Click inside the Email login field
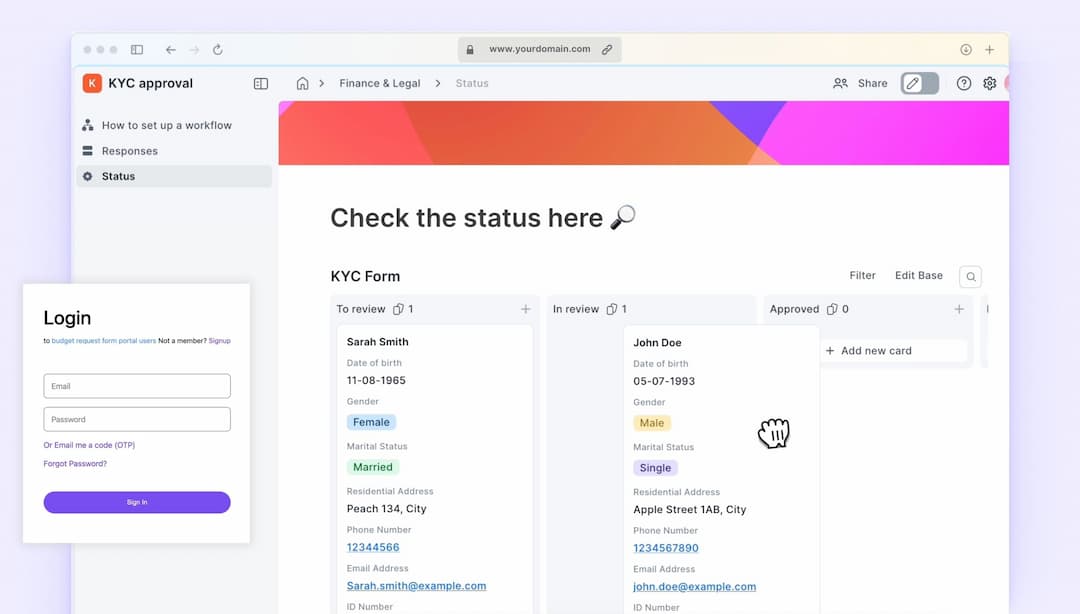 pyautogui.click(x=136, y=385)
